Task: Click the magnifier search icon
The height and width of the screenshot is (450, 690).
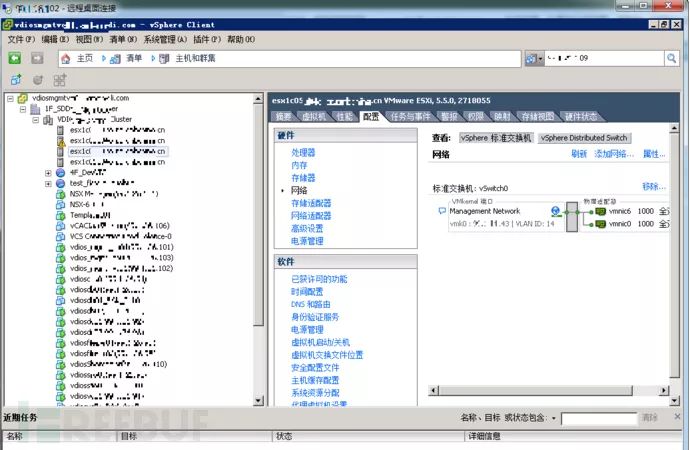Action: pos(672,58)
